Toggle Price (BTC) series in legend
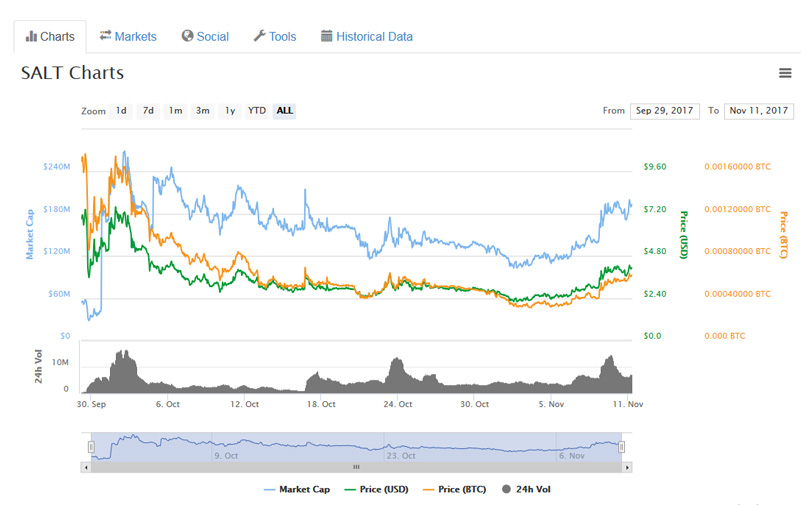Image resolution: width=808 pixels, height=505 pixels. tap(454, 490)
